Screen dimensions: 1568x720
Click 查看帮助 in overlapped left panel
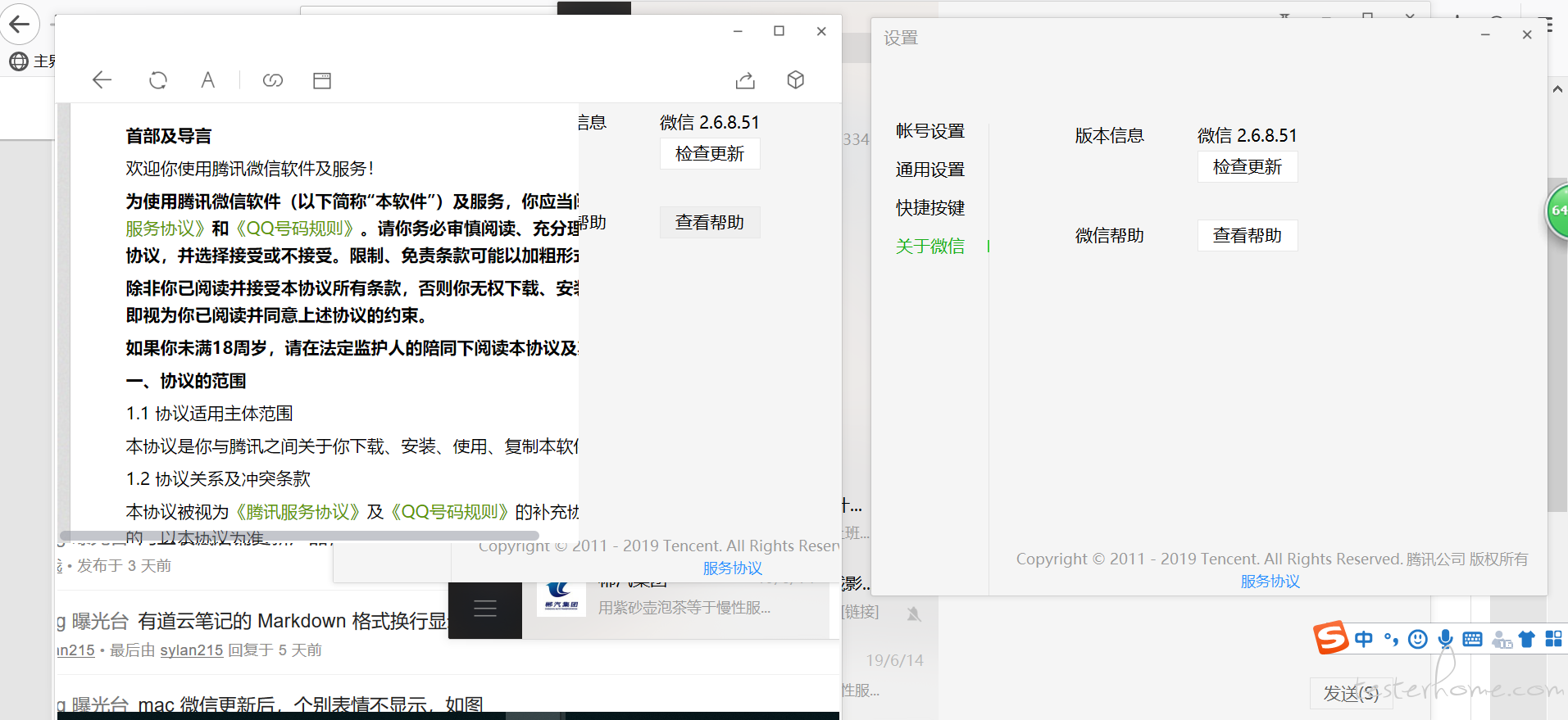click(710, 223)
